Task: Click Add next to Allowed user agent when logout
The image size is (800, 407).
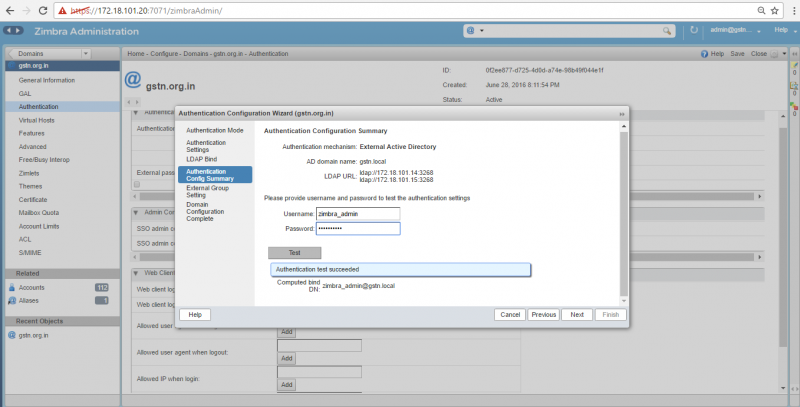Action: 287,359
